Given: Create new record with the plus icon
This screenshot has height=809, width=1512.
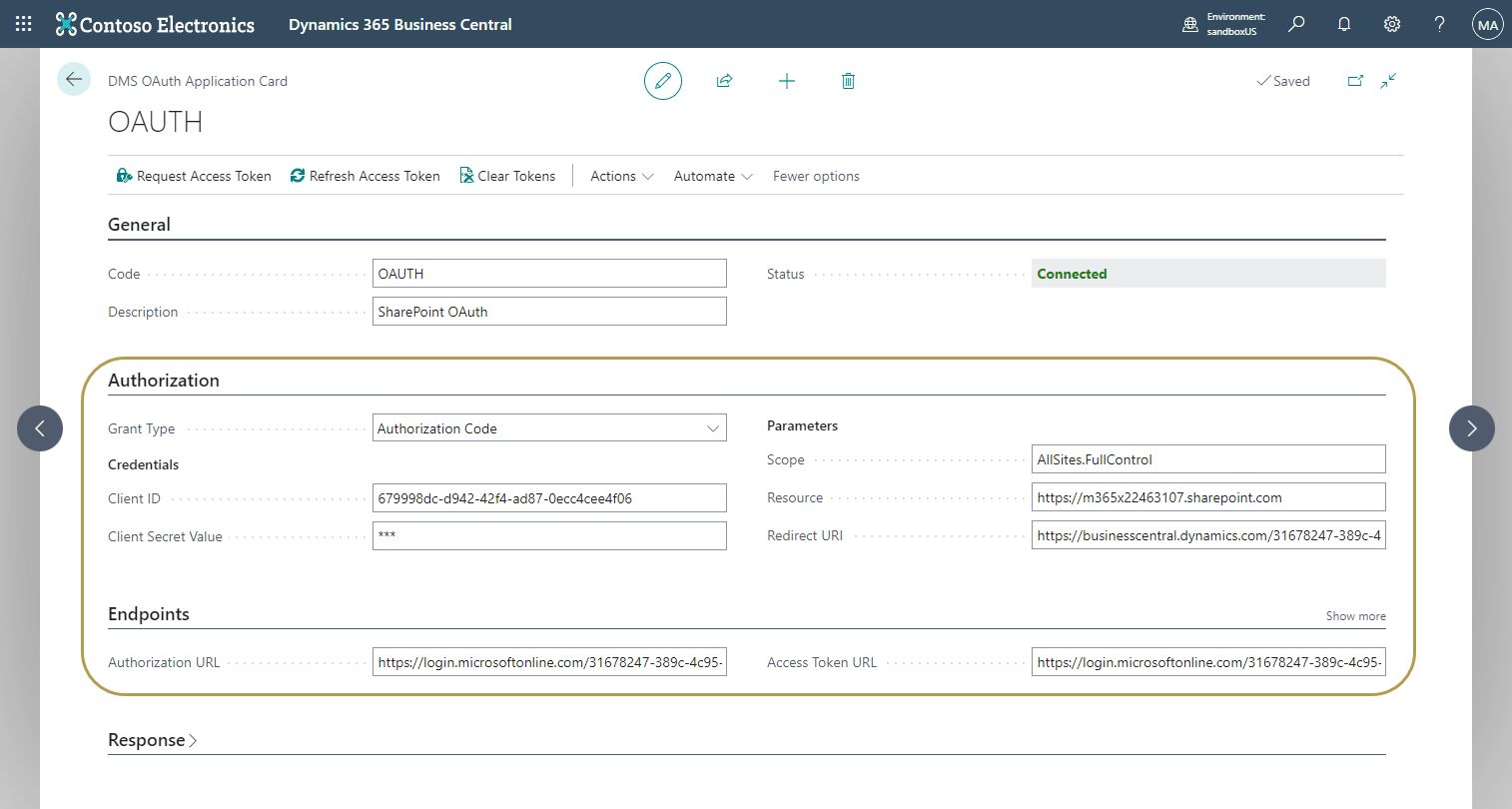Looking at the screenshot, I should pyautogui.click(x=787, y=81).
